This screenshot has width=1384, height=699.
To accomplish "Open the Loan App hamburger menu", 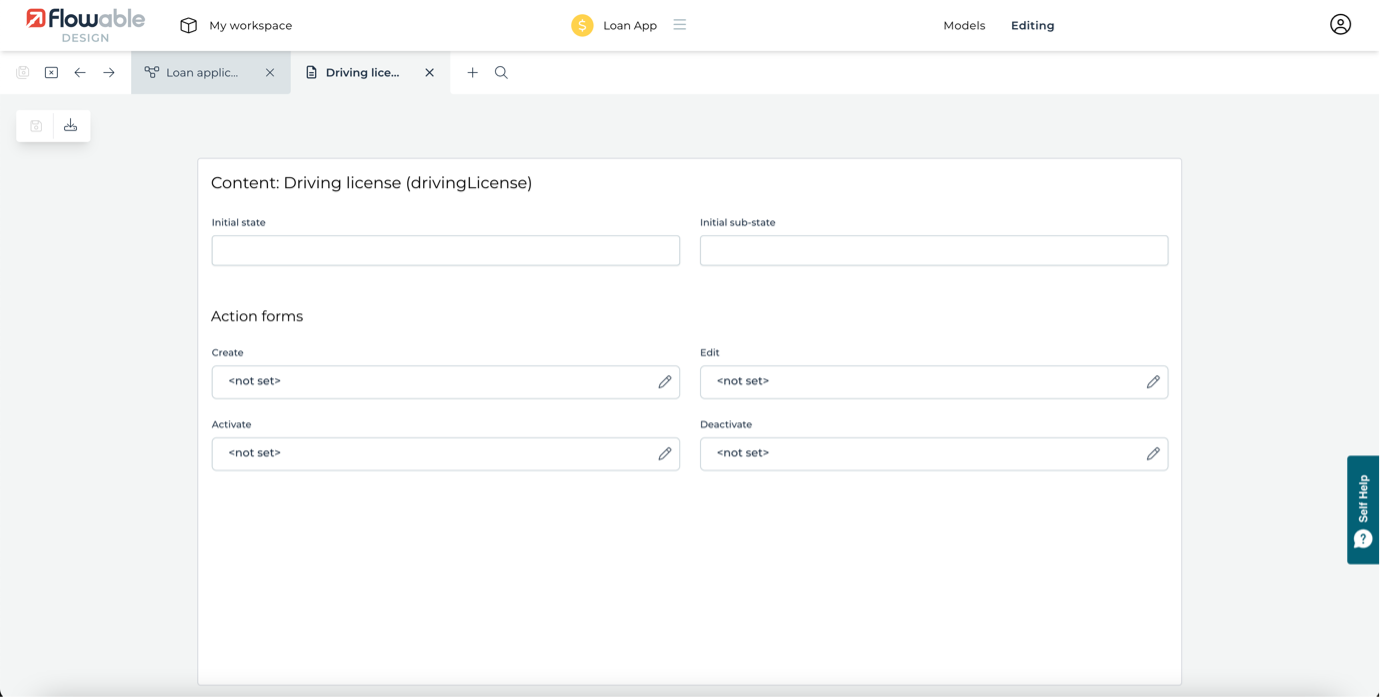I will click(x=680, y=25).
